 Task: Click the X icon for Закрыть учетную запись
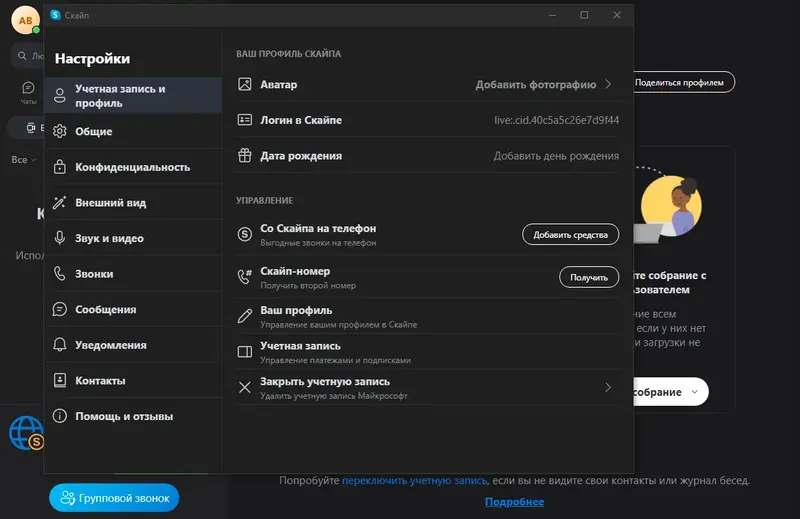(245, 387)
